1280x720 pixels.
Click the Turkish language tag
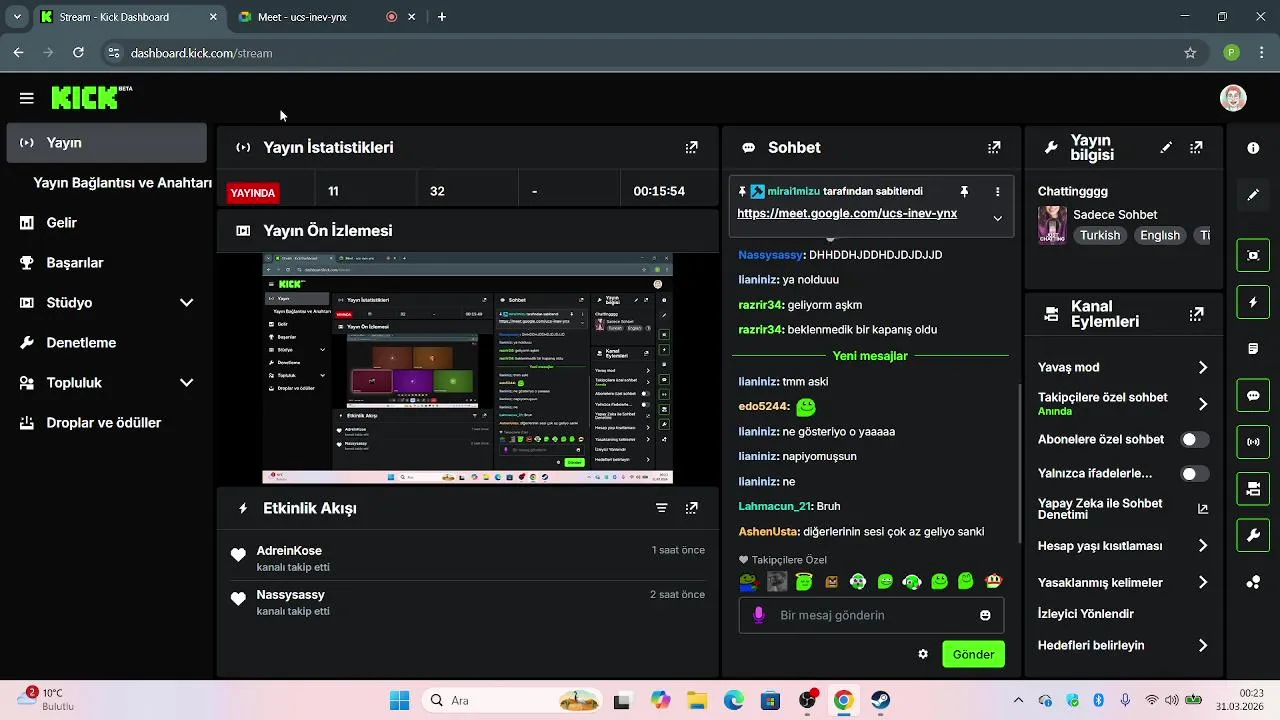pos(1100,235)
